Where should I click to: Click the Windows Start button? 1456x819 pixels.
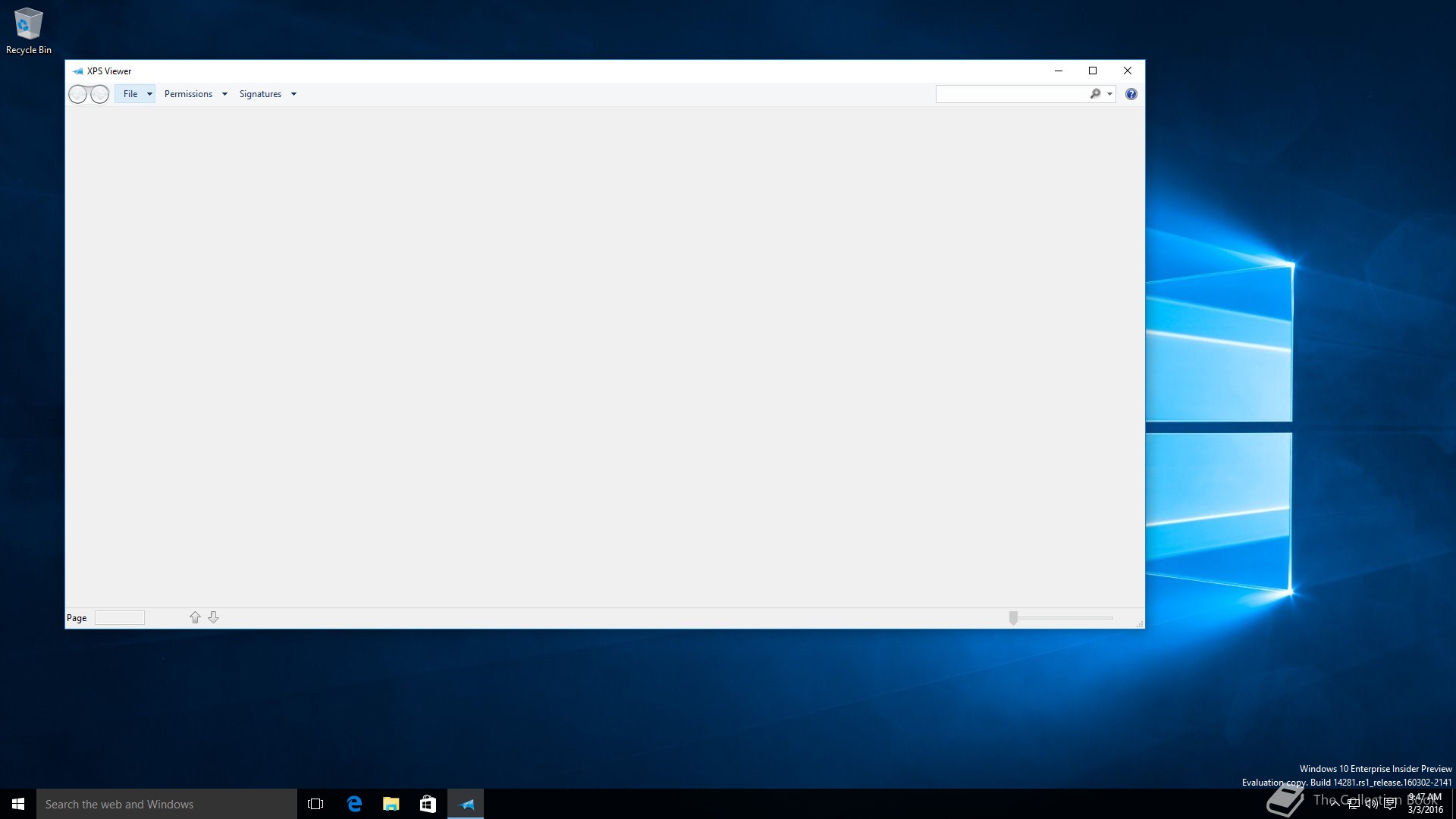(18, 804)
